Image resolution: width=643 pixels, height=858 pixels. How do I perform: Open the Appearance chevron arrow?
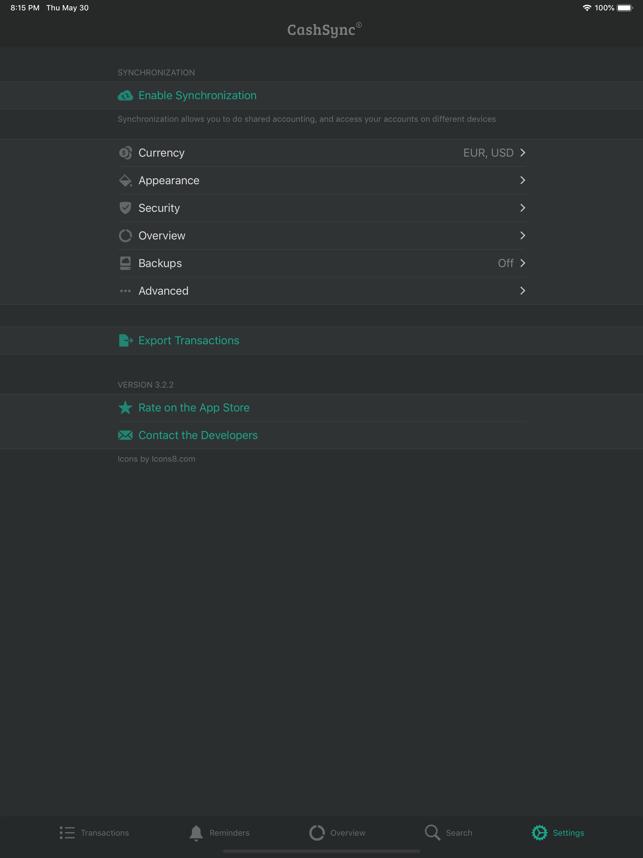coord(523,180)
